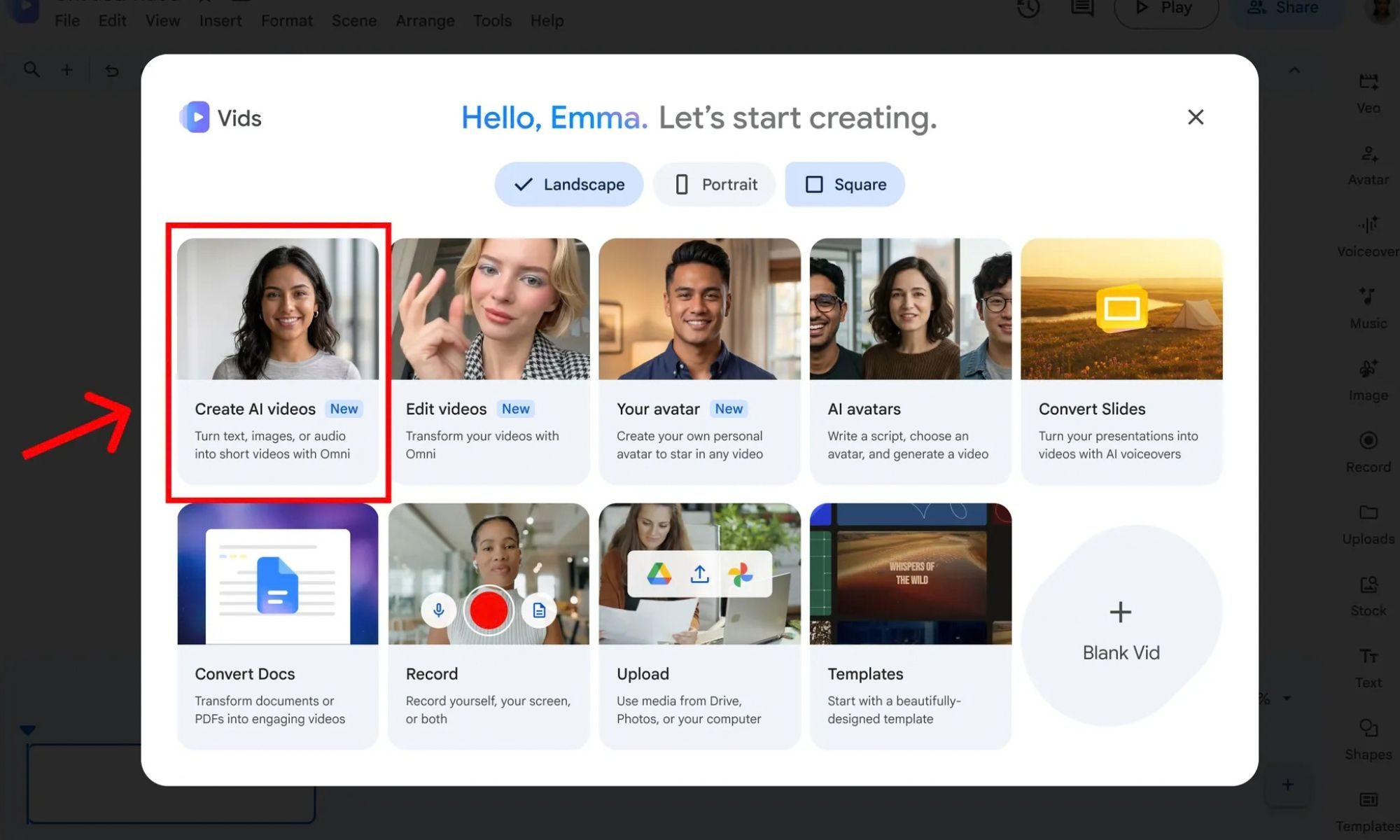Open the Stock media sidebar panel
Image resolution: width=1400 pixels, height=840 pixels.
point(1368,596)
